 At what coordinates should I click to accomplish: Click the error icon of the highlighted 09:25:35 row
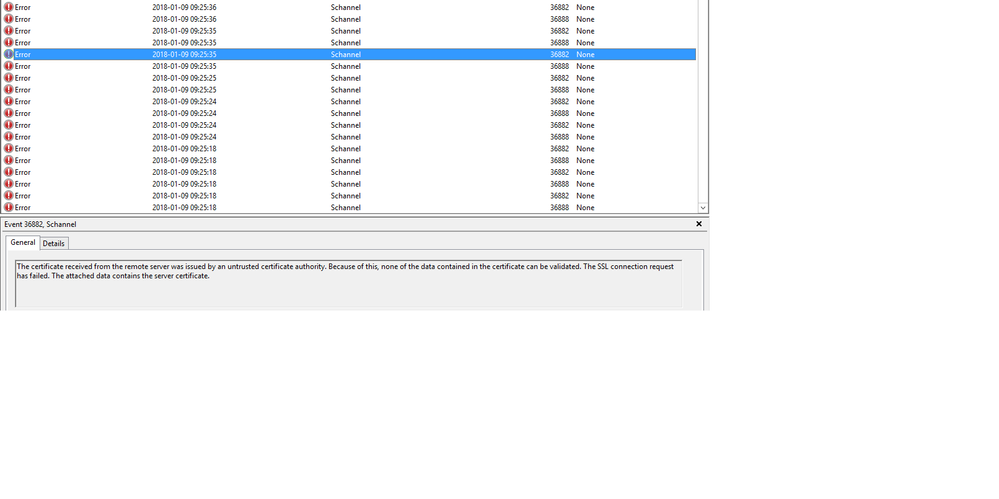coord(8,54)
